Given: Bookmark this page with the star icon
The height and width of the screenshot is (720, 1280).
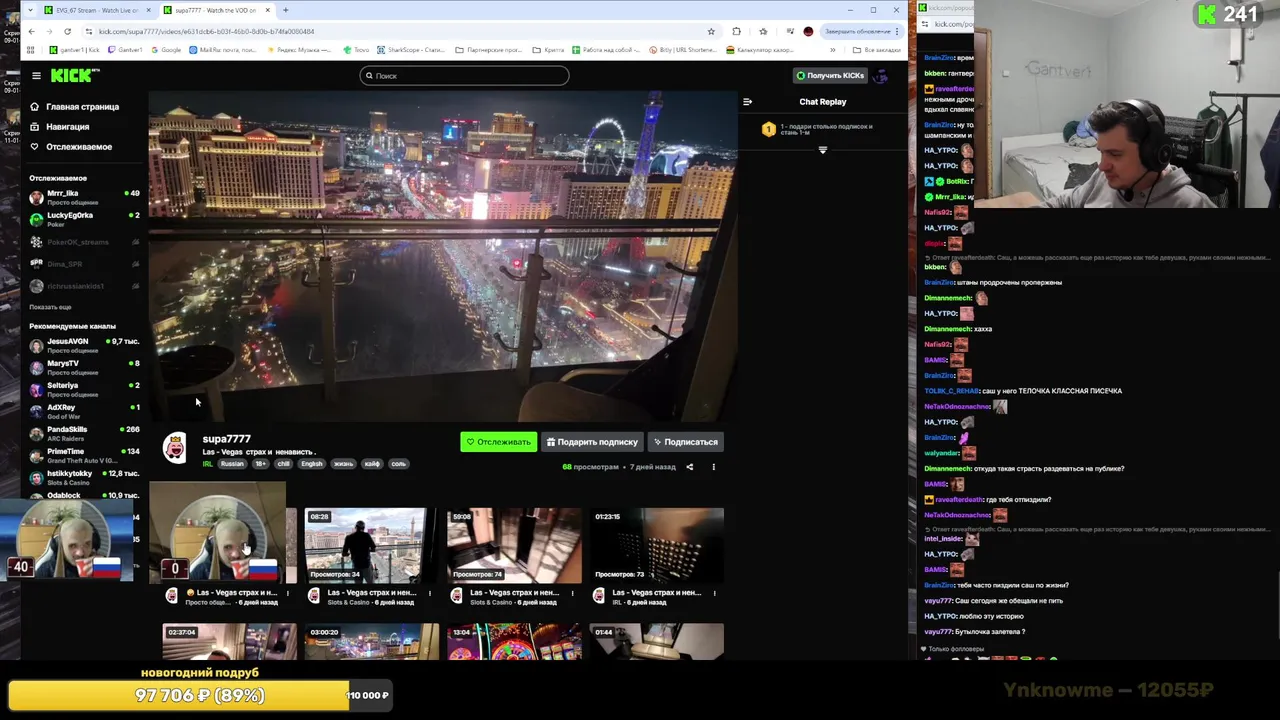Looking at the screenshot, I should (x=711, y=31).
